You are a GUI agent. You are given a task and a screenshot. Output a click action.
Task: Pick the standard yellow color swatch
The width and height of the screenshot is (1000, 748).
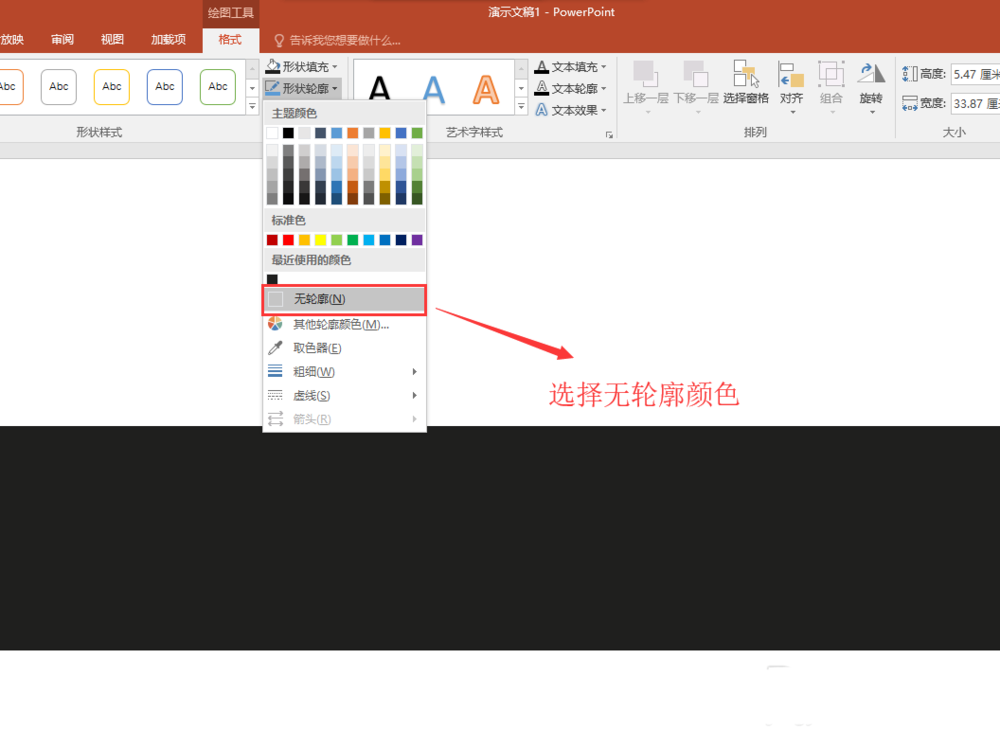320,240
